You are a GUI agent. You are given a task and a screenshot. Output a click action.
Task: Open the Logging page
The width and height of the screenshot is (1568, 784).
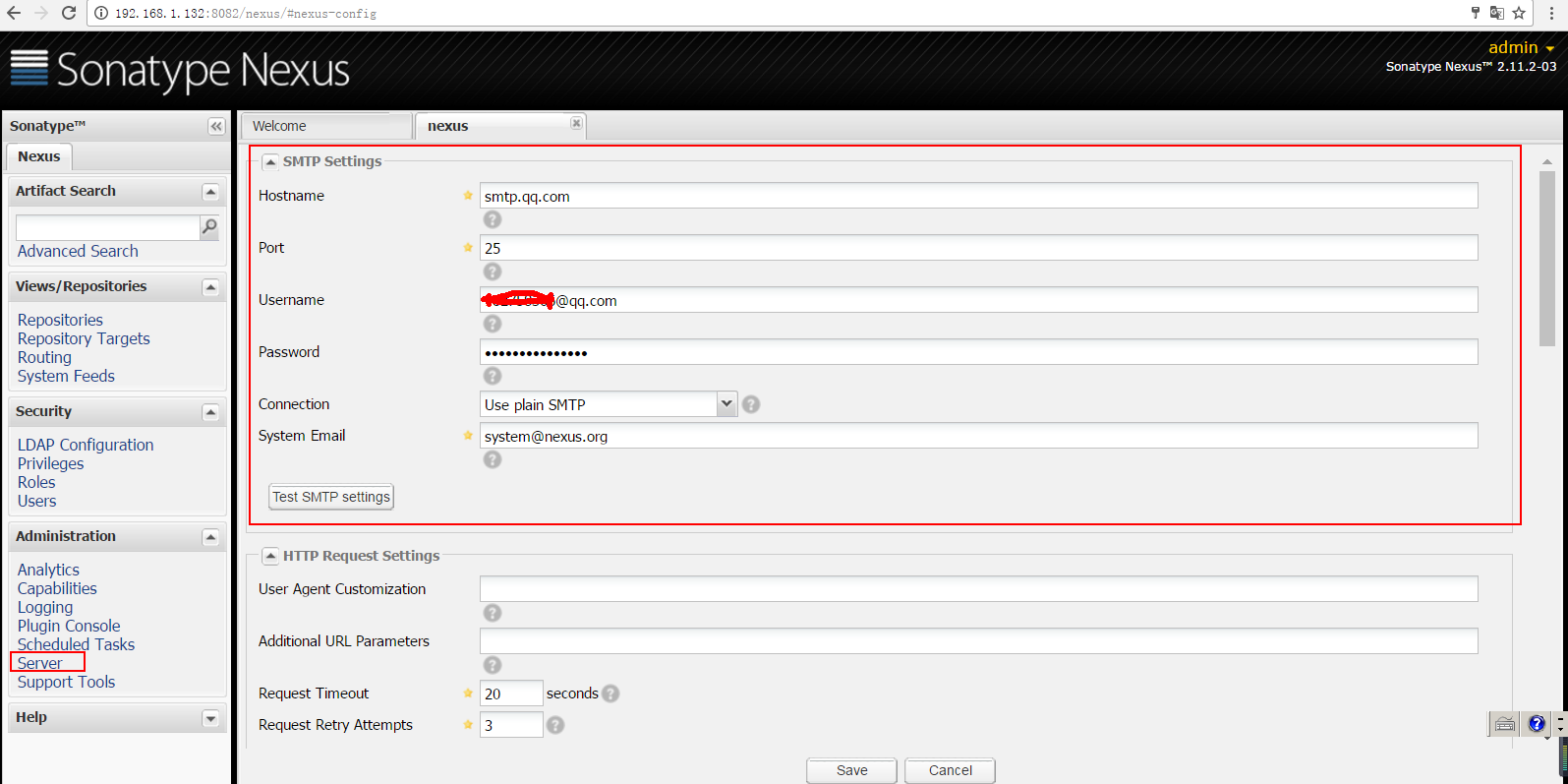coord(44,607)
